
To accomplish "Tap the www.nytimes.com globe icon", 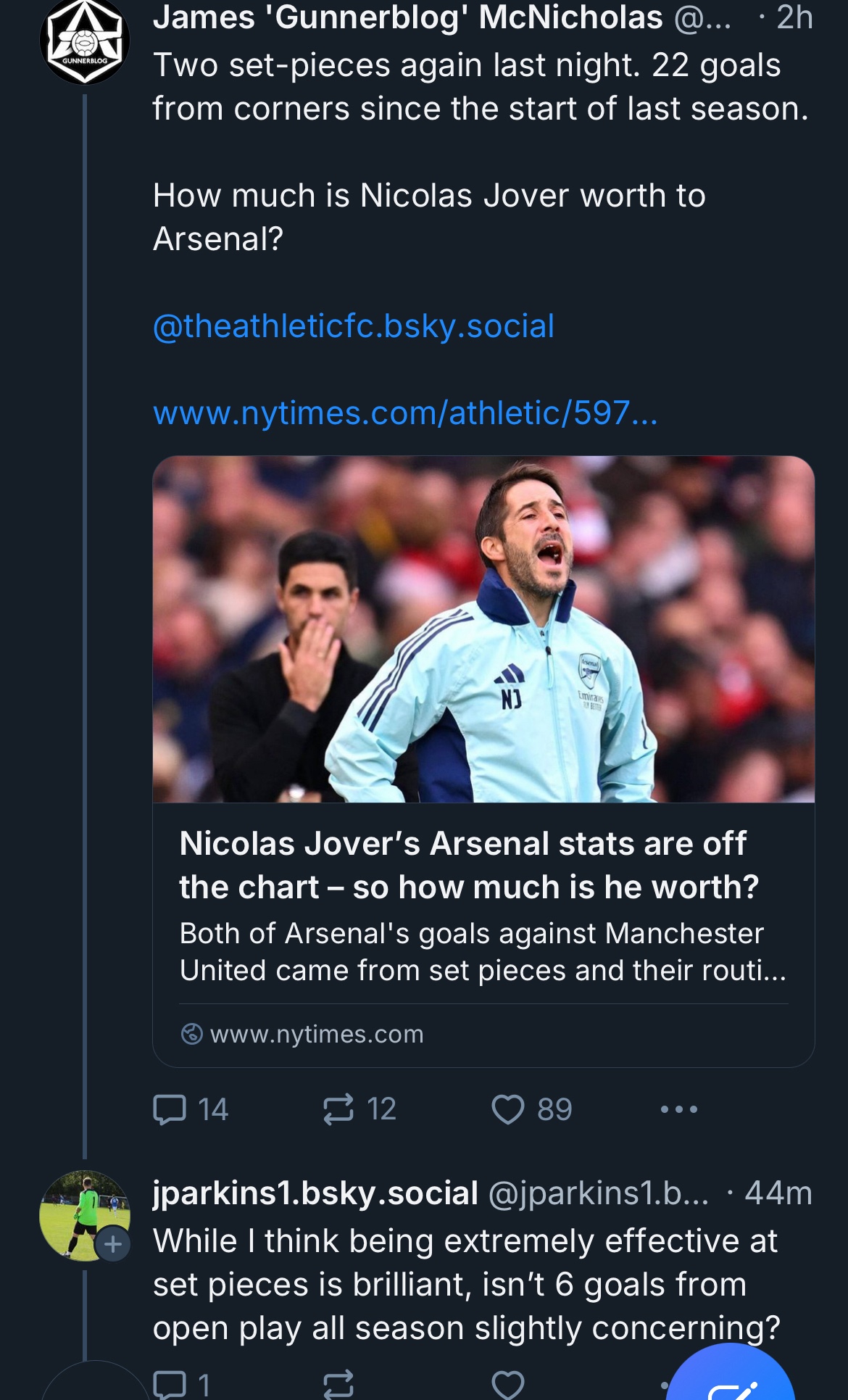I will [191, 1034].
